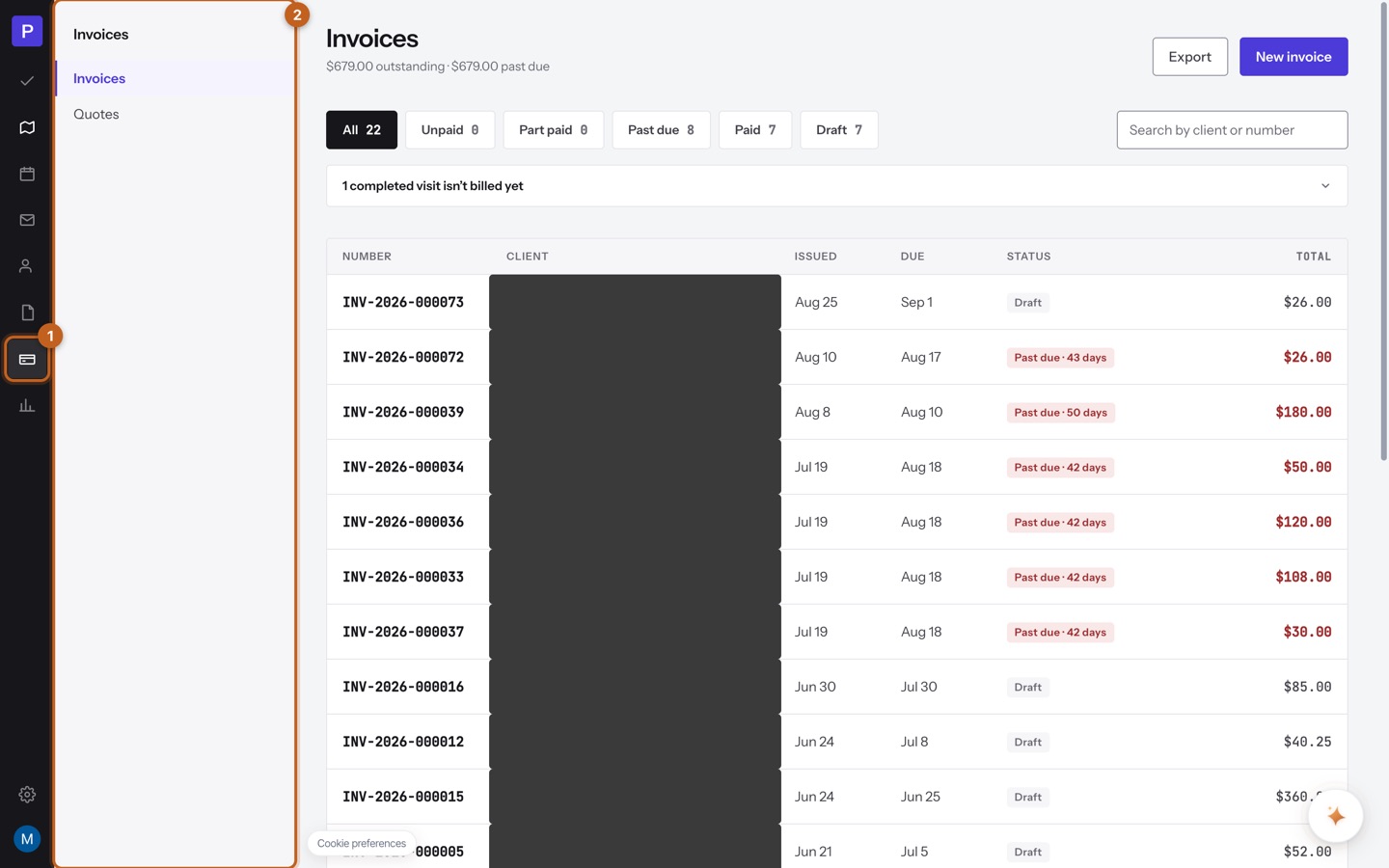Screen dimensions: 1389x868
Task: Open invoice INV-2026-000015
Action: 403,798
